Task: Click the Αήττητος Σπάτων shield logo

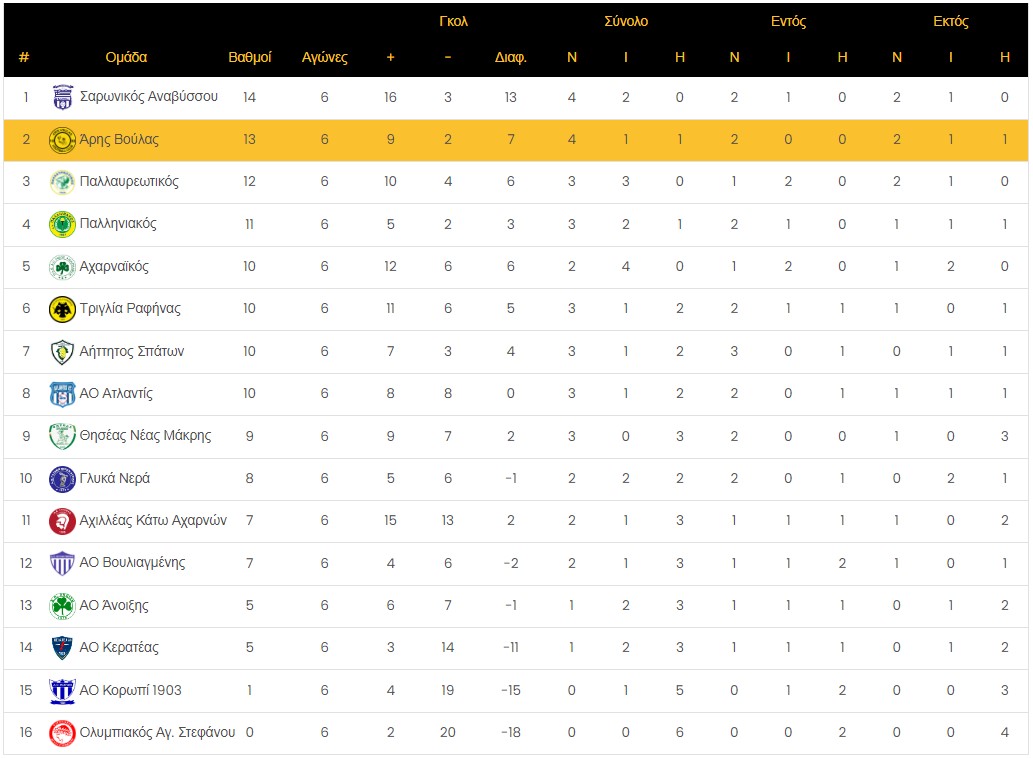Action: point(62,352)
